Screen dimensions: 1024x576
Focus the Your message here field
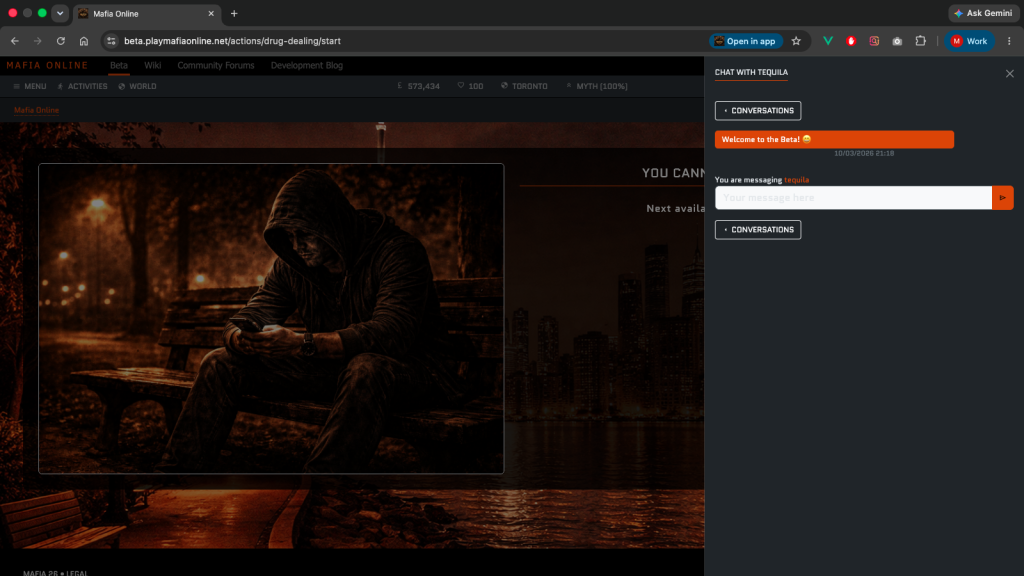tap(853, 197)
